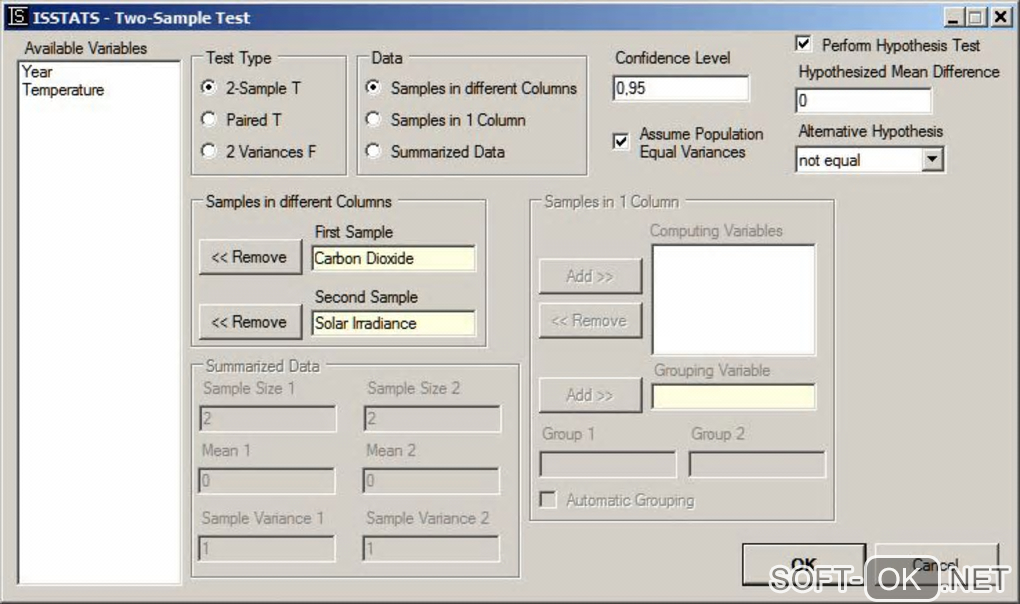Open the Alternative Hypothesis dropdown
Screen dimensions: 1020x604
point(932,160)
